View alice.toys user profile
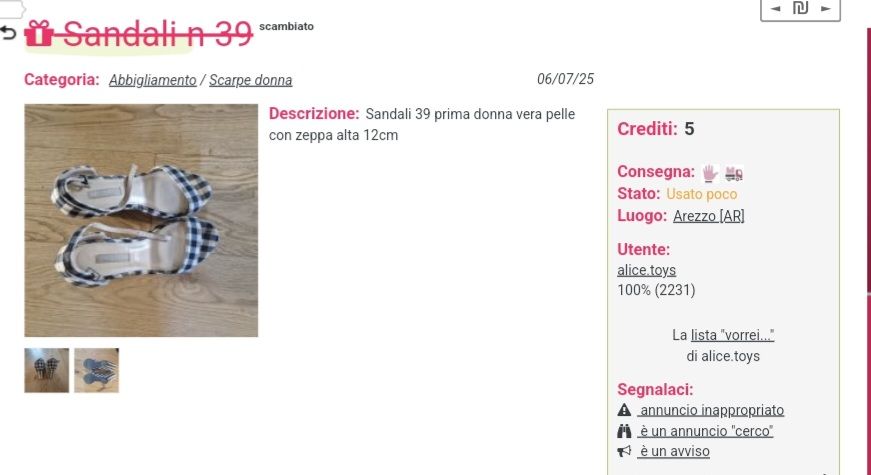Image resolution: width=871 pixels, height=475 pixels. [x=647, y=270]
